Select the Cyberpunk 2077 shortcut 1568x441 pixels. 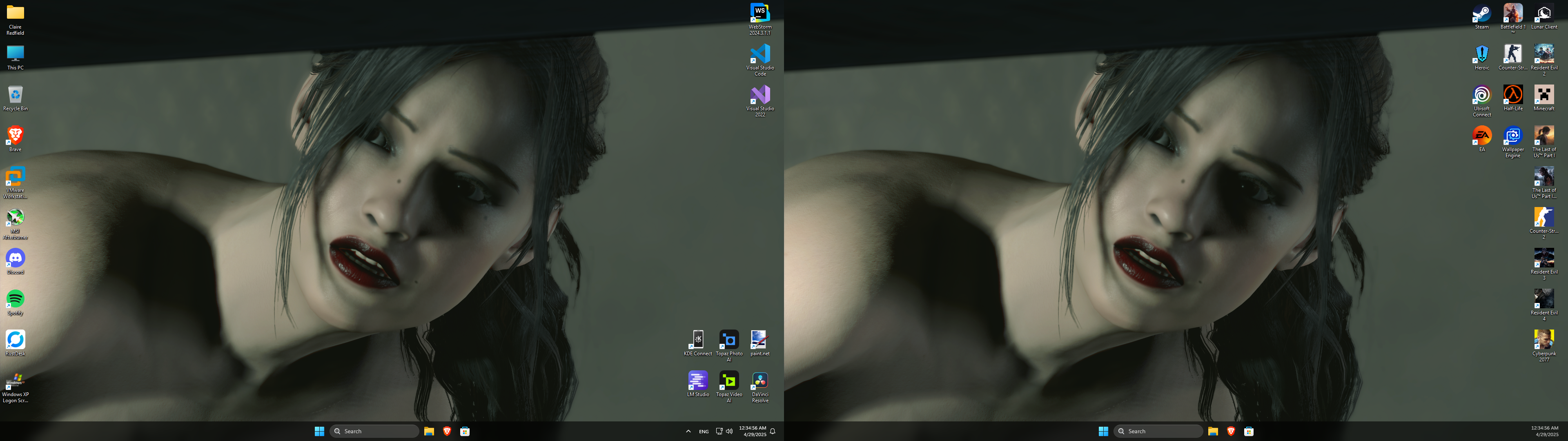click(1543, 346)
